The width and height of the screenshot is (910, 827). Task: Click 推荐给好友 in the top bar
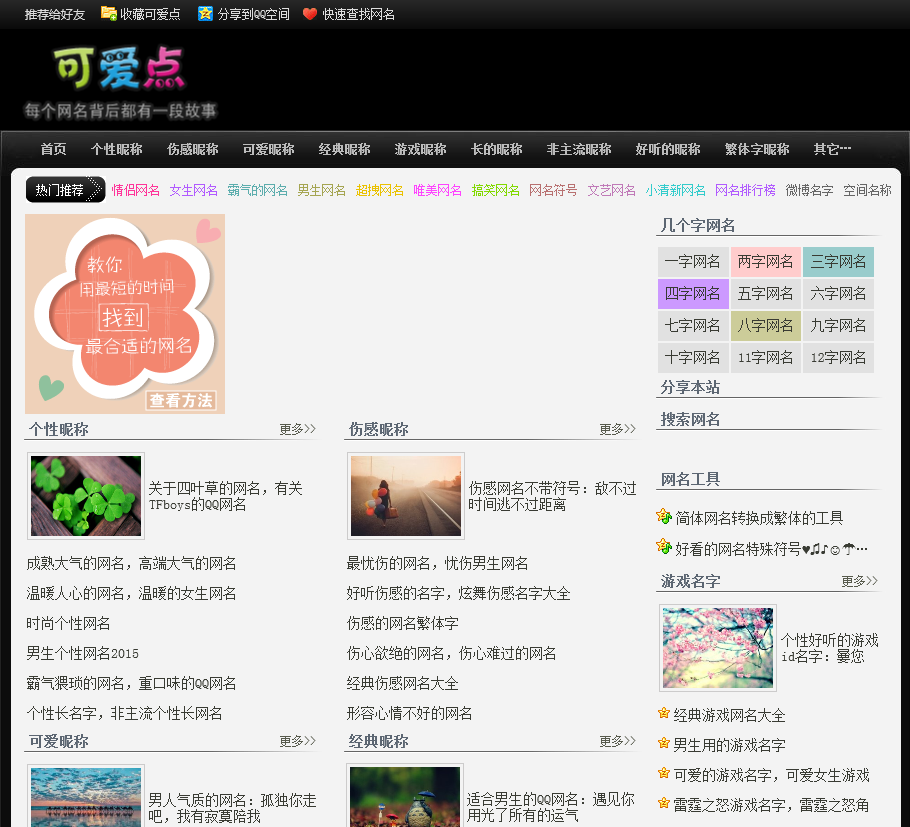coord(55,14)
